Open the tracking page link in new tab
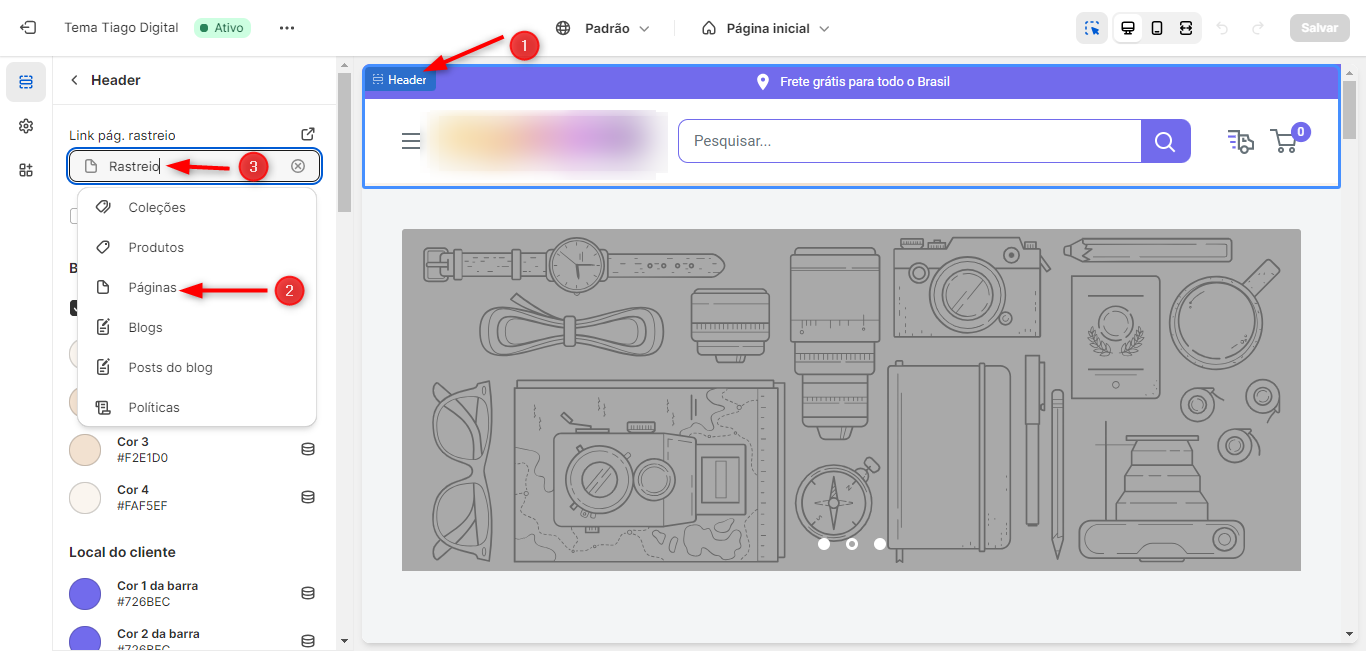The height and width of the screenshot is (651, 1366). click(308, 134)
